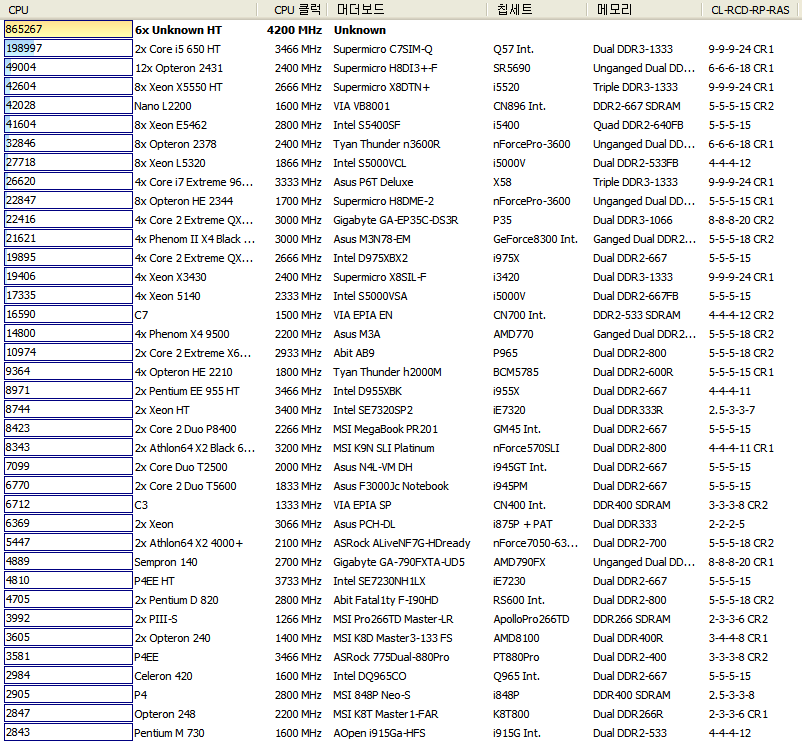Select the 2x Core 2 Duo P8400 entry

[x=186, y=429]
